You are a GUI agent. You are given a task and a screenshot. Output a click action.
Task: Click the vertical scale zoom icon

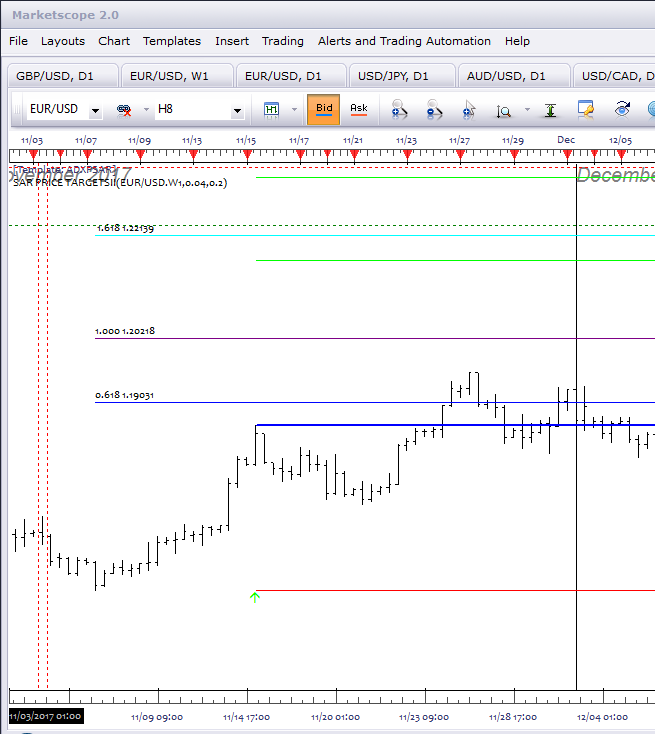tap(504, 111)
